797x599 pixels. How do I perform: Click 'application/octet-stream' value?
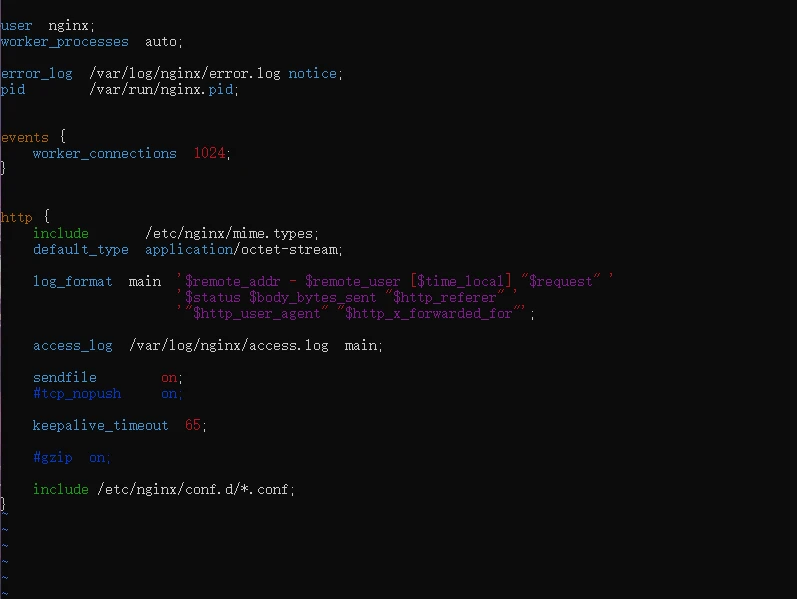point(241,250)
